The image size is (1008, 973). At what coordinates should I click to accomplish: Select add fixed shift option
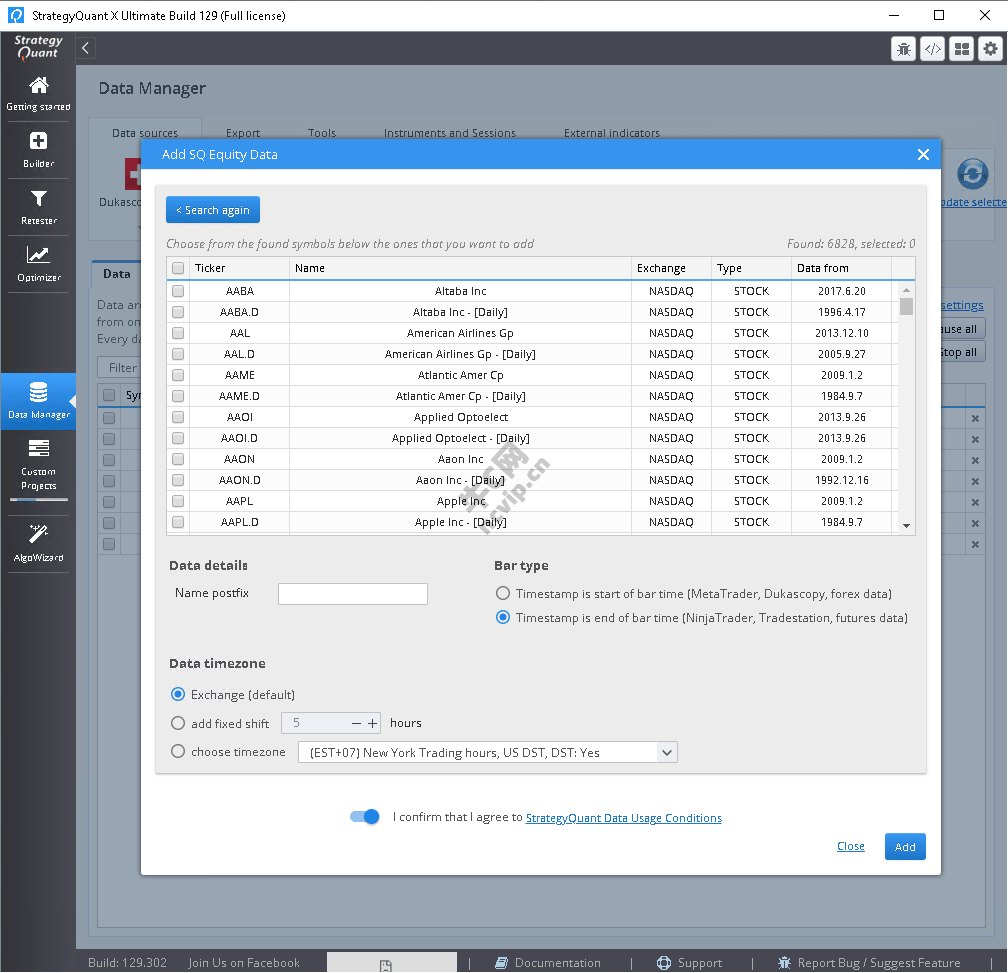(178, 723)
